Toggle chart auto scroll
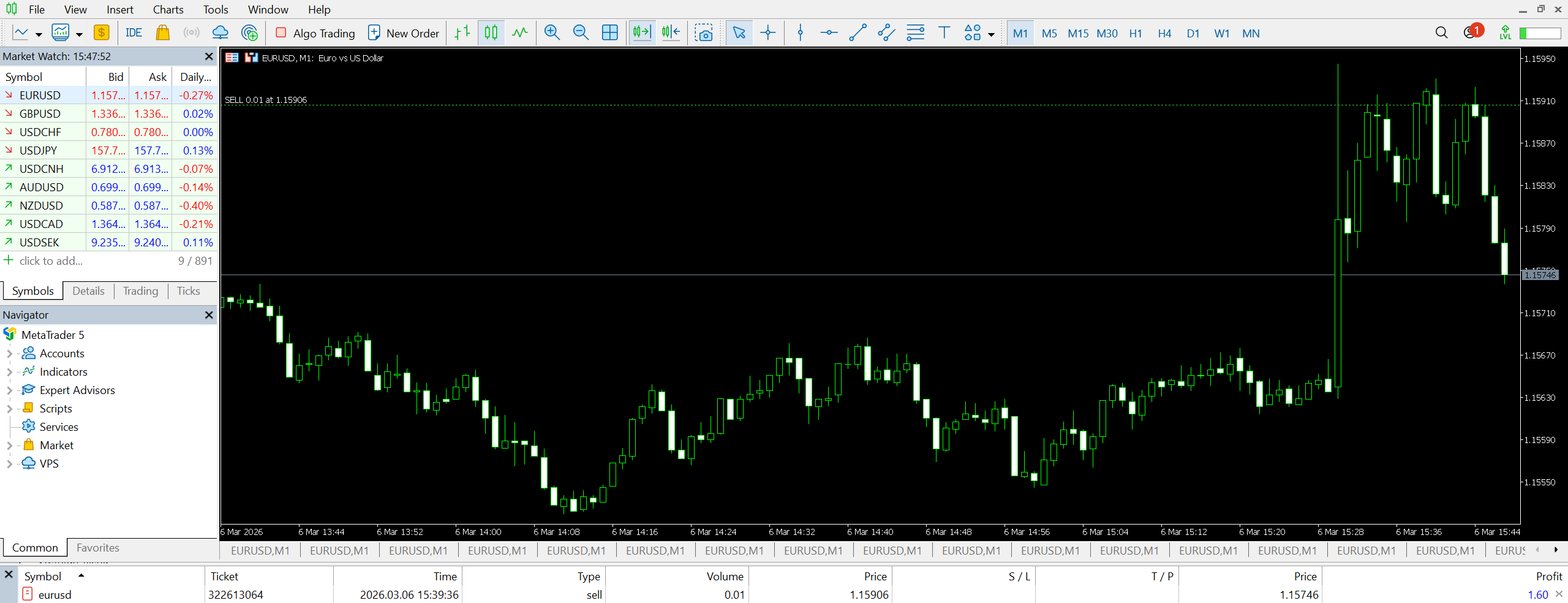1568x603 pixels. [x=642, y=33]
